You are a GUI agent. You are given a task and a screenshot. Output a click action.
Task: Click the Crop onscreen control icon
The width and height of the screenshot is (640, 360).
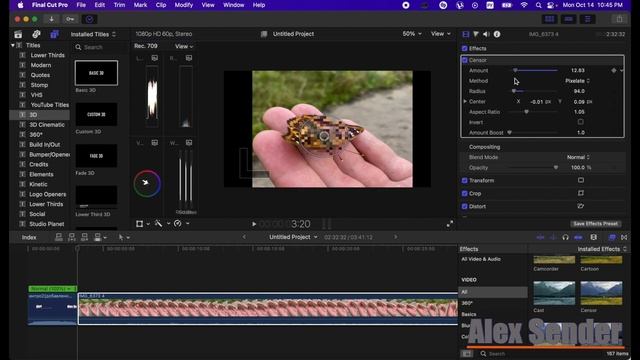pos(581,193)
